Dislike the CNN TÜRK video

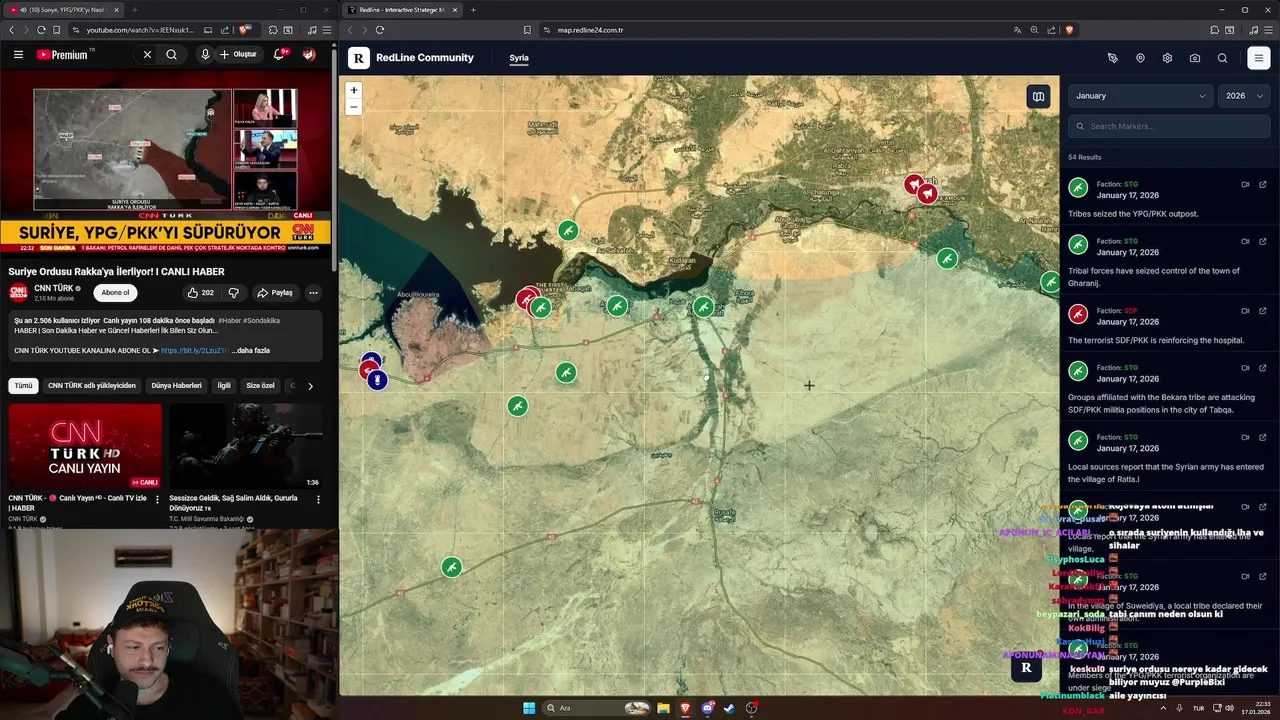[233, 293]
